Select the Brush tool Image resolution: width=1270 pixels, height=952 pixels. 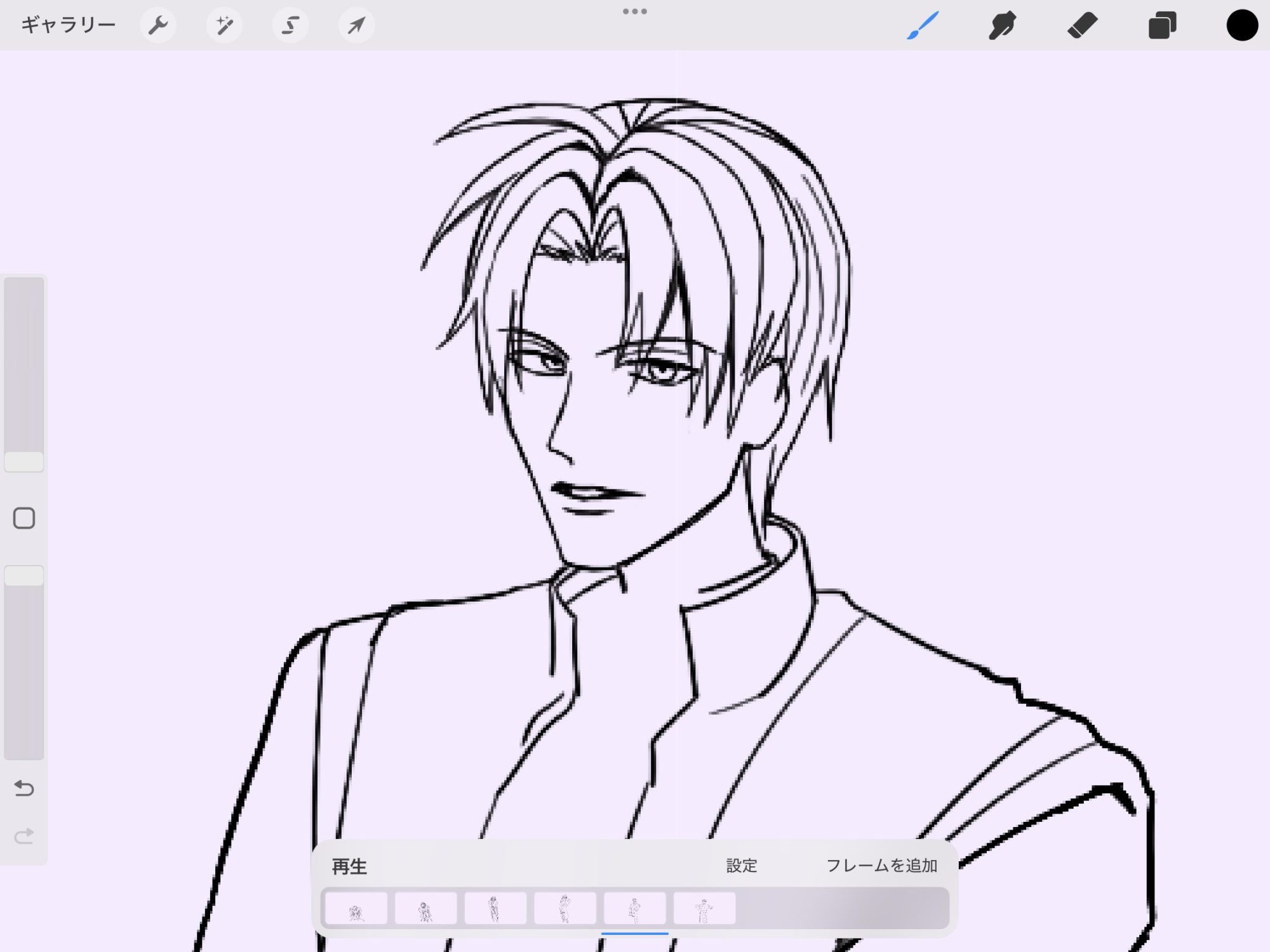pyautogui.click(x=923, y=25)
